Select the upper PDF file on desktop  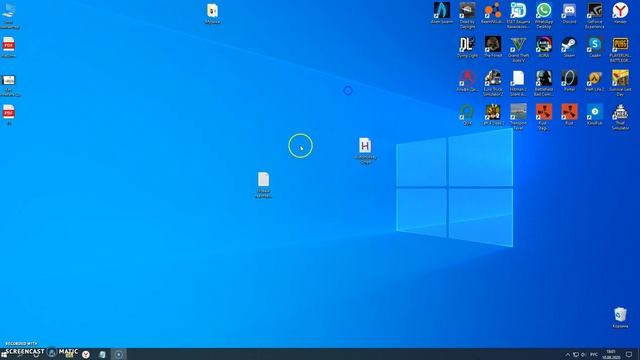pyautogui.click(x=9, y=47)
